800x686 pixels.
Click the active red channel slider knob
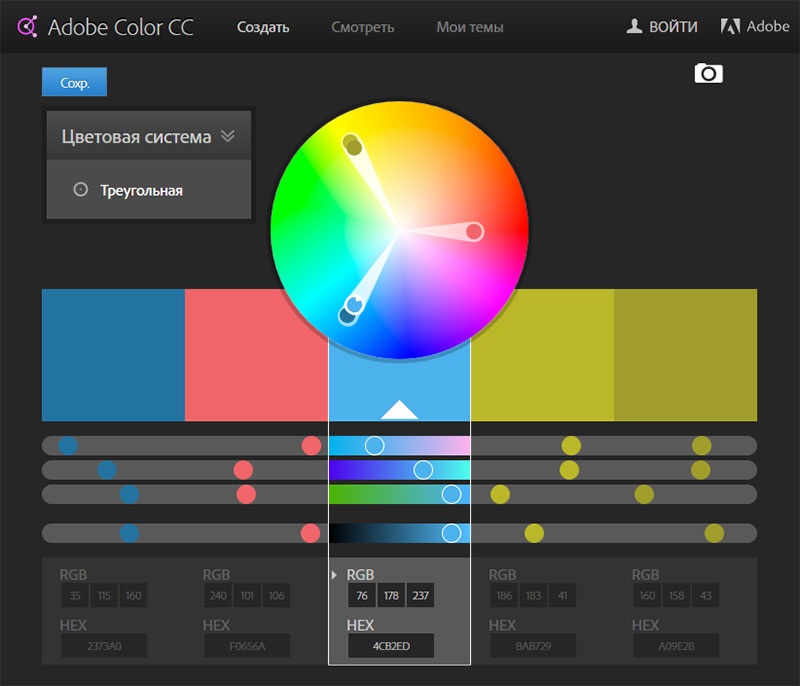(374, 445)
